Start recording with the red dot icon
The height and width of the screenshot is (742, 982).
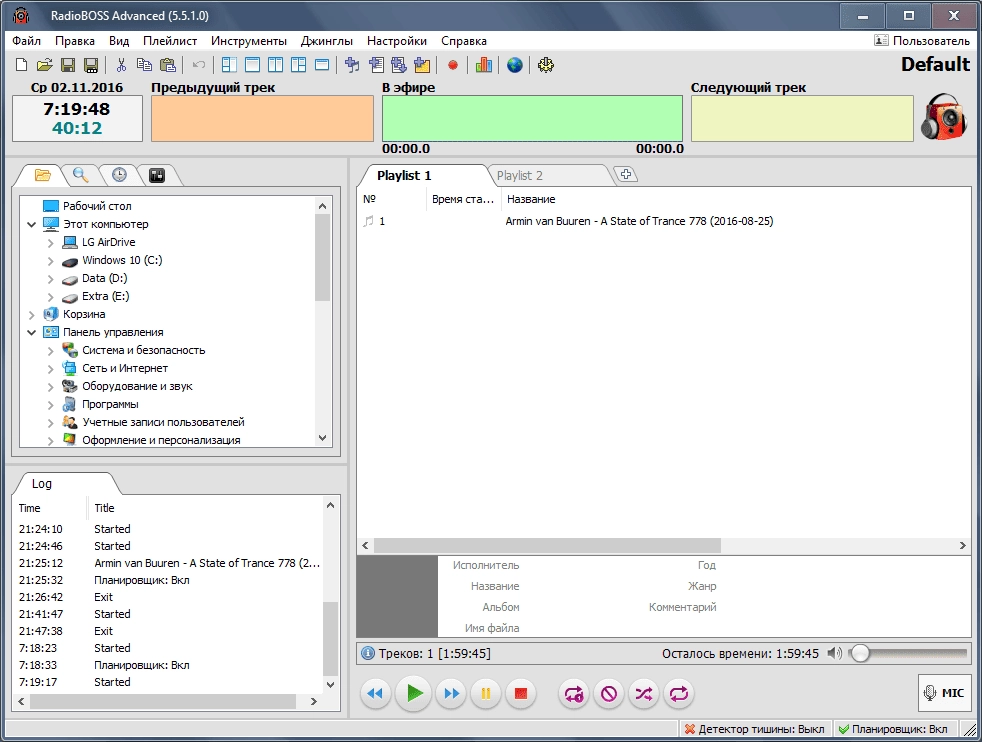click(453, 65)
